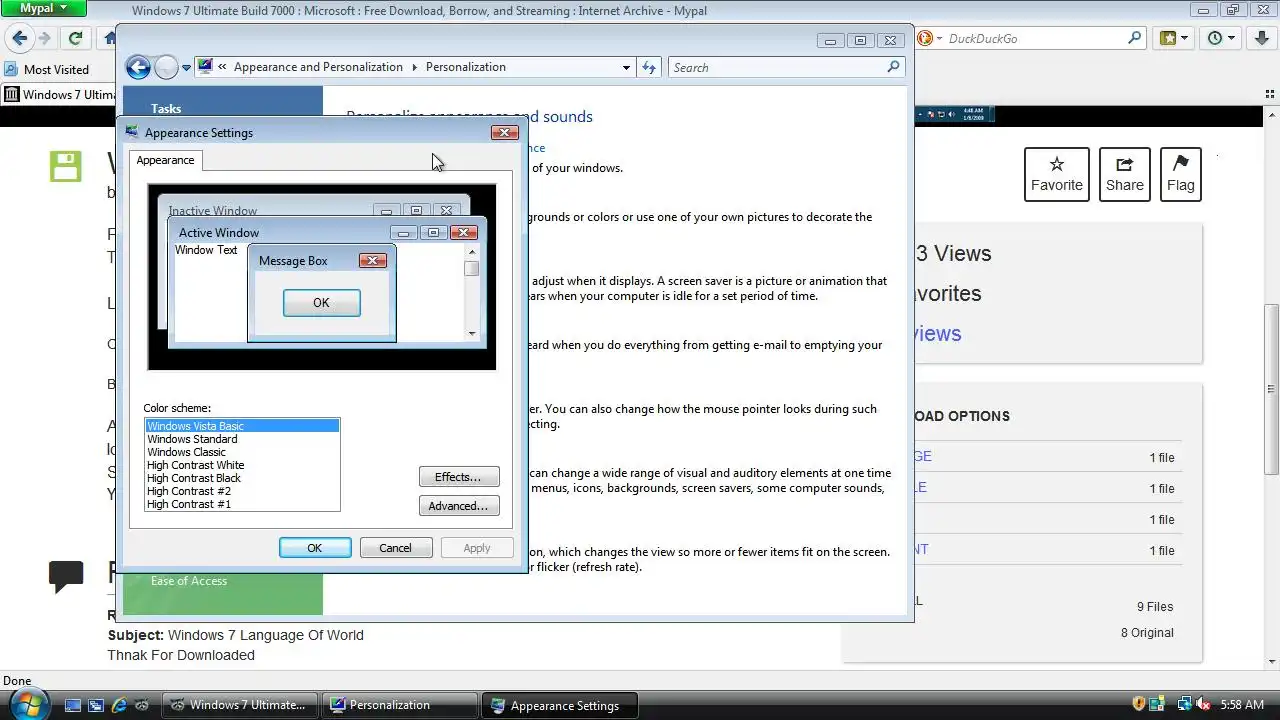Open the Mypal application menu button
Viewport: 1280px width, 720px height.
point(43,9)
